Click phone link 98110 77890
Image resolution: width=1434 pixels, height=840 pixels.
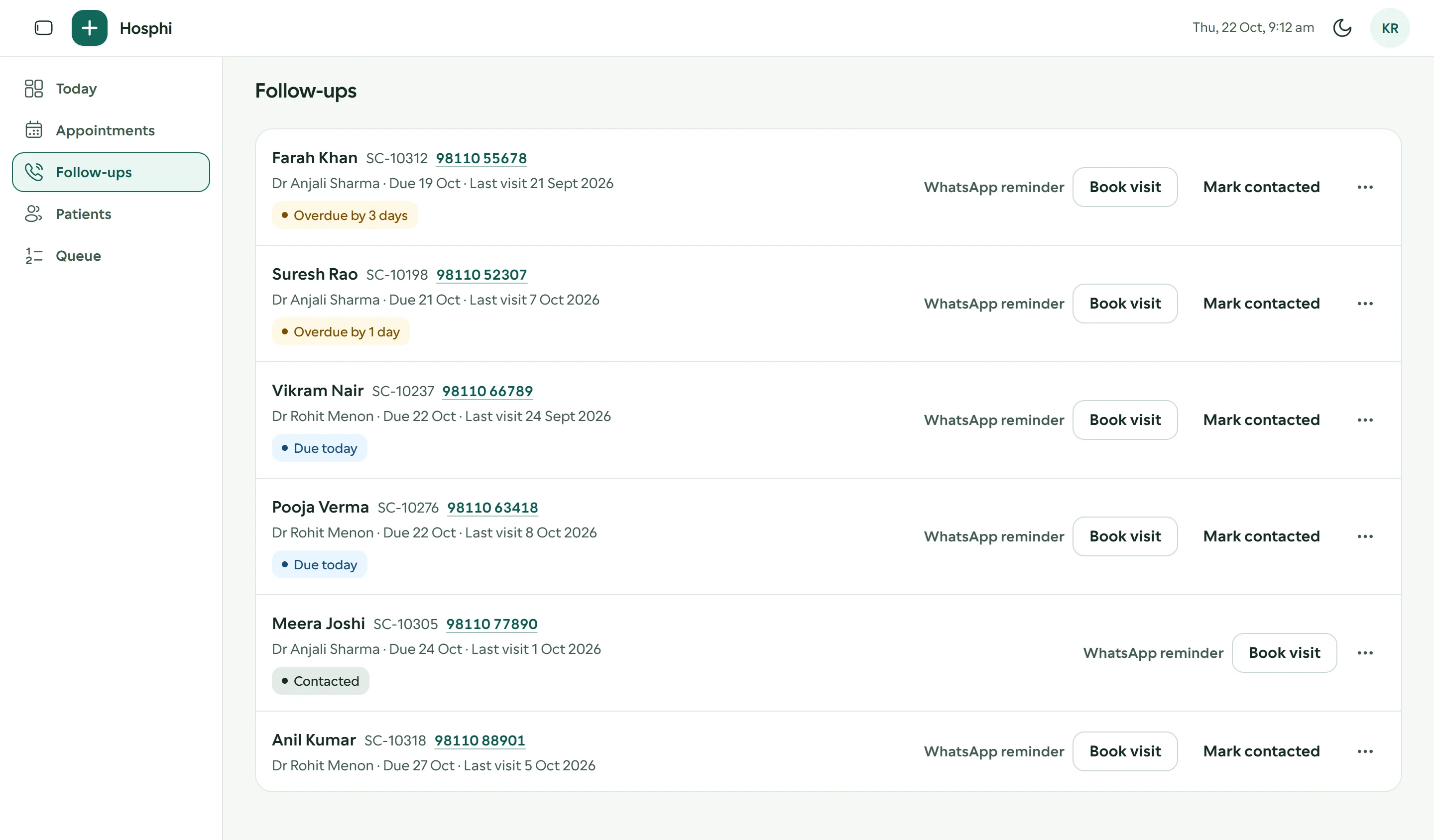tap(491, 624)
